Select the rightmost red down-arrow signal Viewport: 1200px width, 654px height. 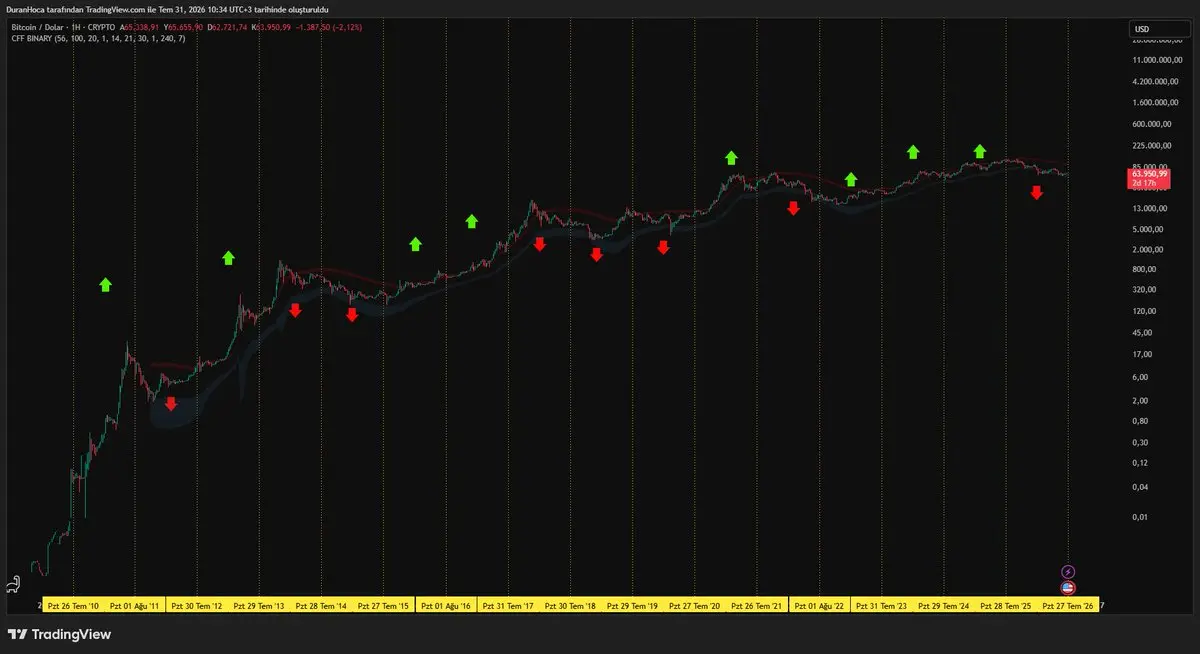click(1037, 192)
